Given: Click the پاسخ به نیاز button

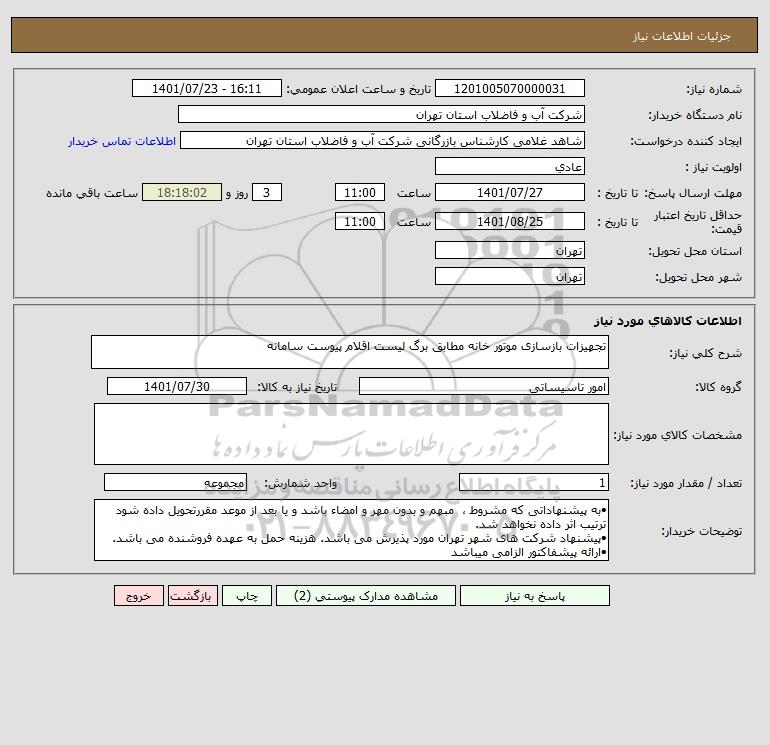Looking at the screenshot, I should pos(535,596).
